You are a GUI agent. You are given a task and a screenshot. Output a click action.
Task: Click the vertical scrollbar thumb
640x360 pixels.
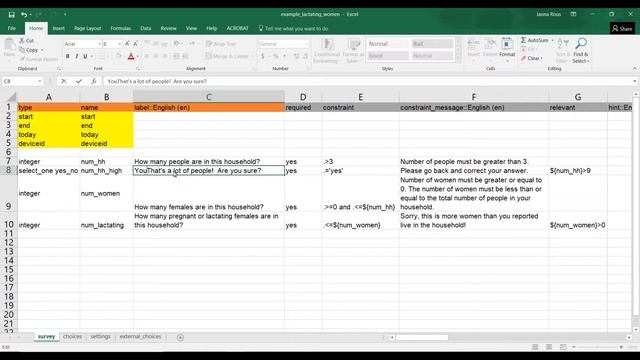tap(636, 206)
